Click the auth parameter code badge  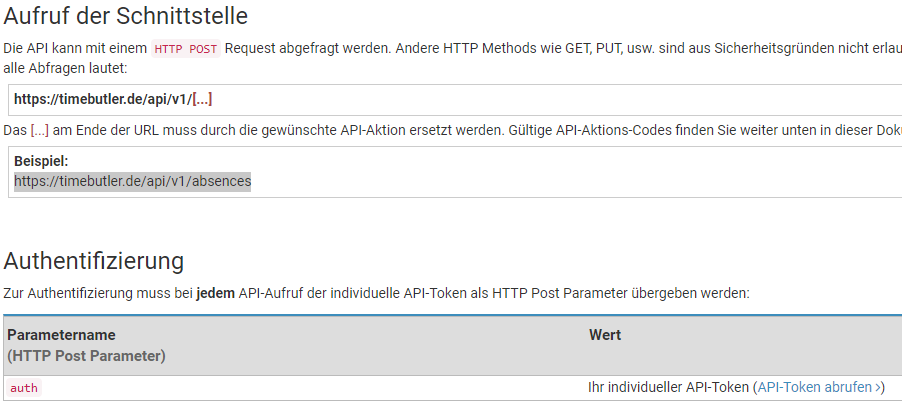point(24,388)
